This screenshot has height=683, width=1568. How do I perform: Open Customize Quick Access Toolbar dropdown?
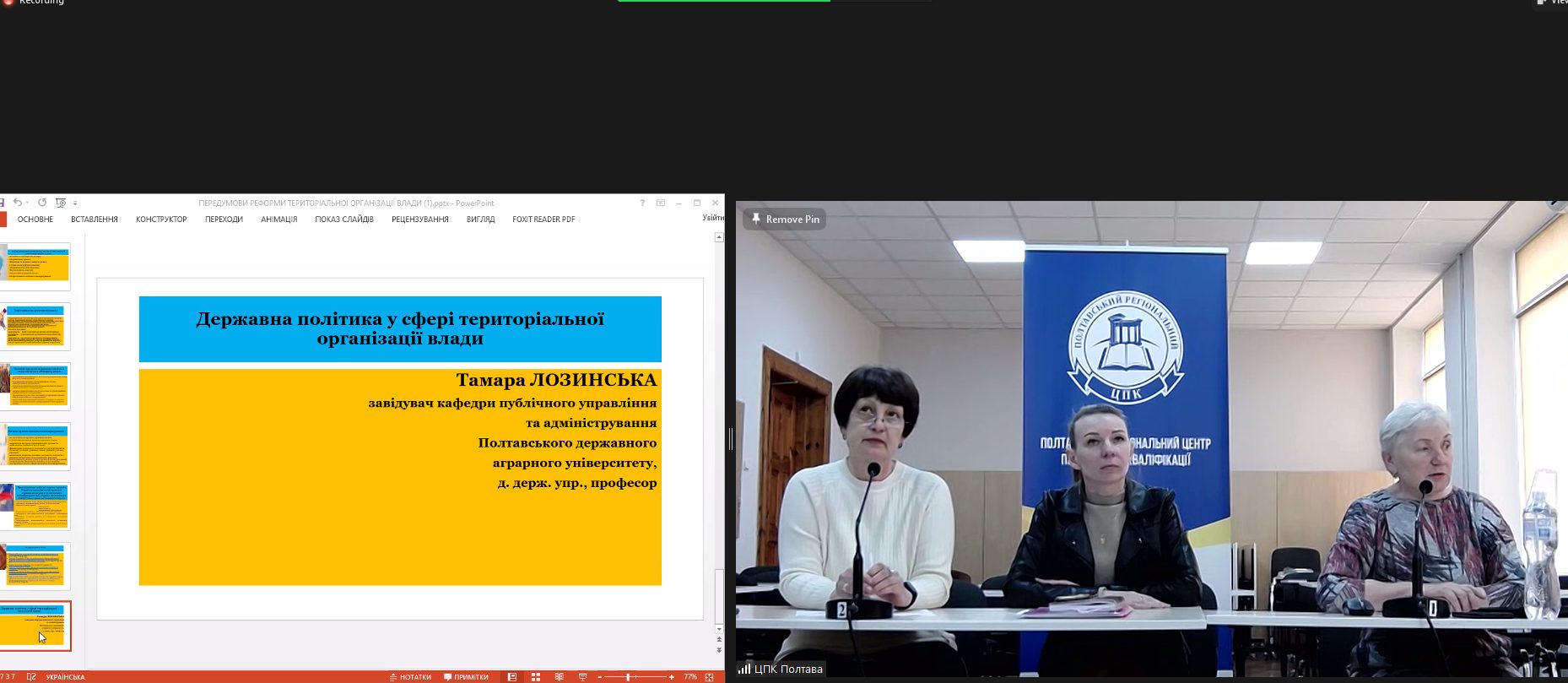click(x=75, y=203)
